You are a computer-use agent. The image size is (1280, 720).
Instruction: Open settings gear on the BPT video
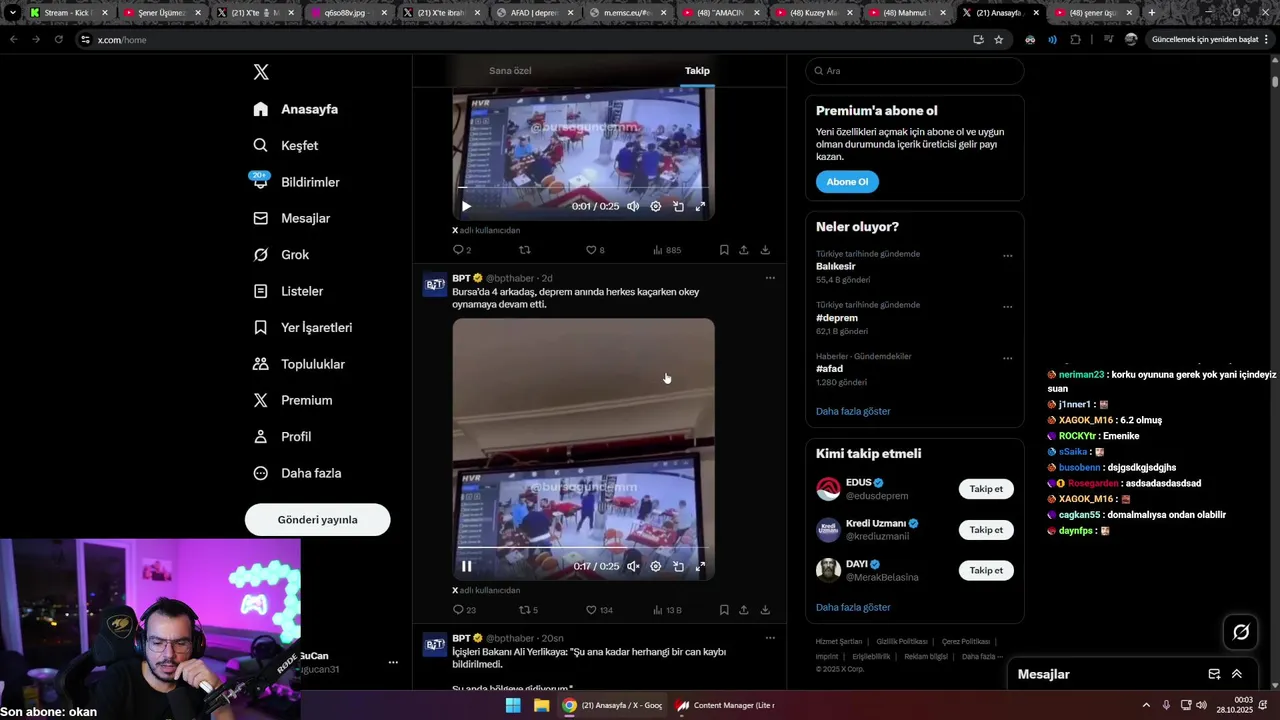click(x=656, y=566)
